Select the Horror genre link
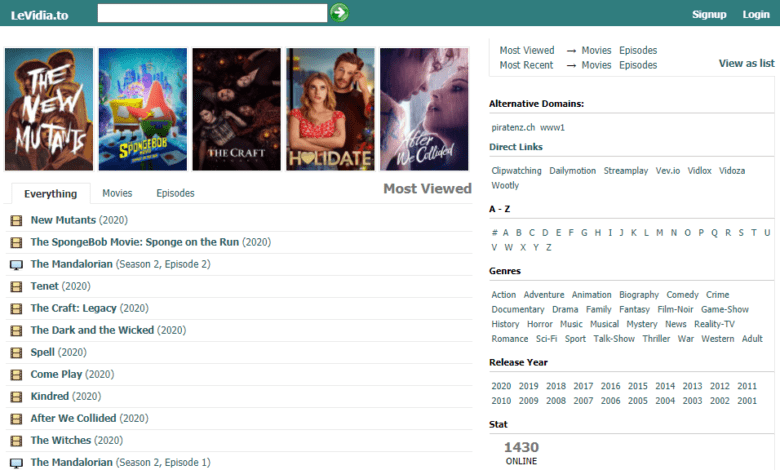This screenshot has width=780, height=470. 539,324
